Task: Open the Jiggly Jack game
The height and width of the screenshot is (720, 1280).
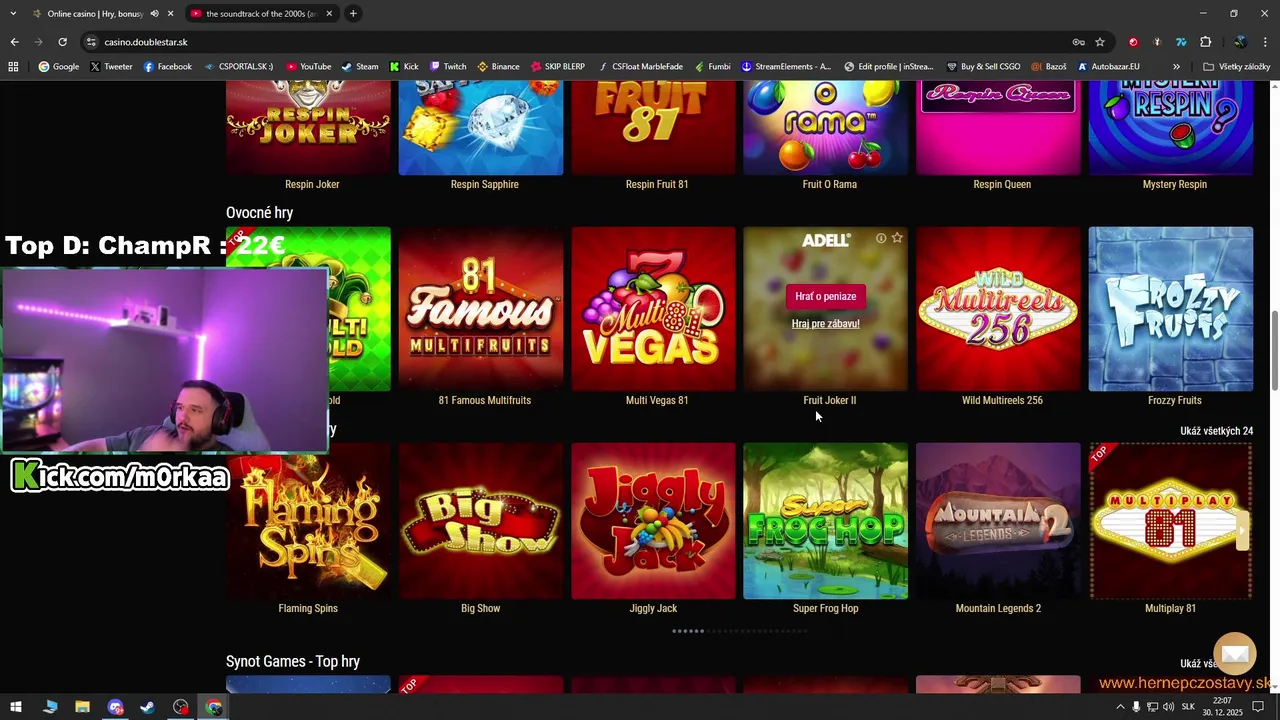Action: 653,521
